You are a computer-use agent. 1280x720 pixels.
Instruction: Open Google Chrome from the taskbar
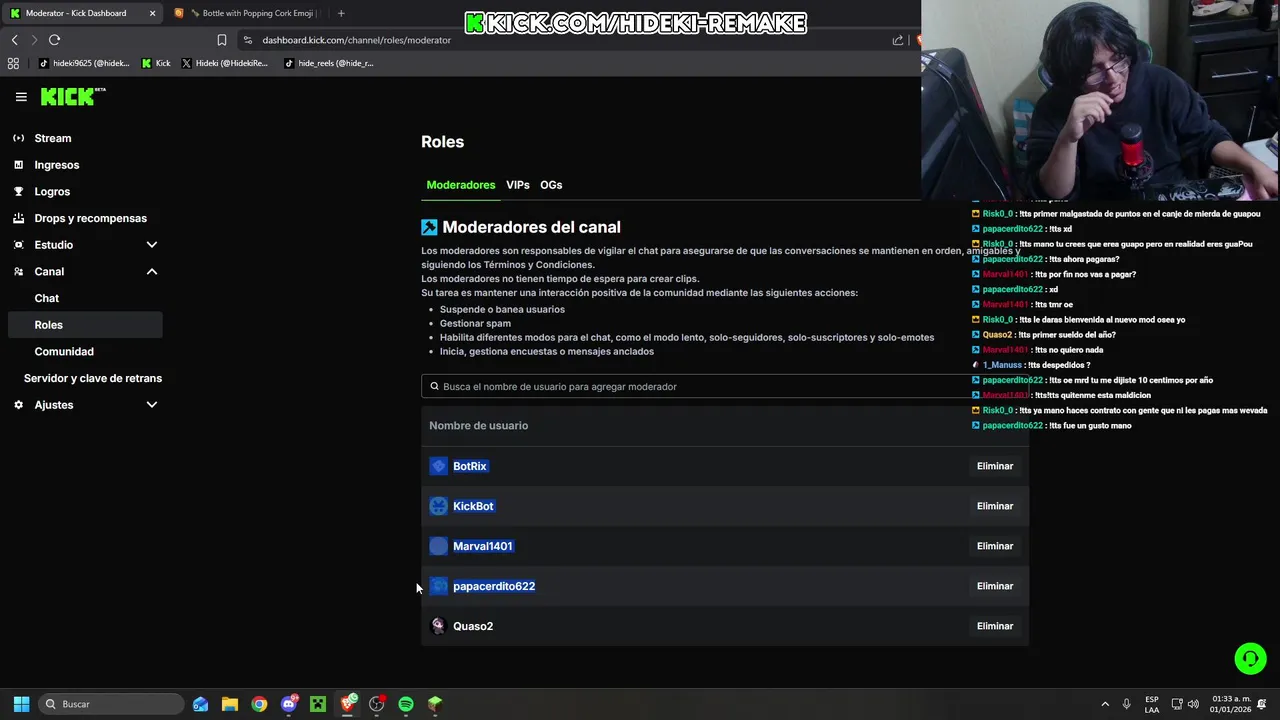click(259, 704)
